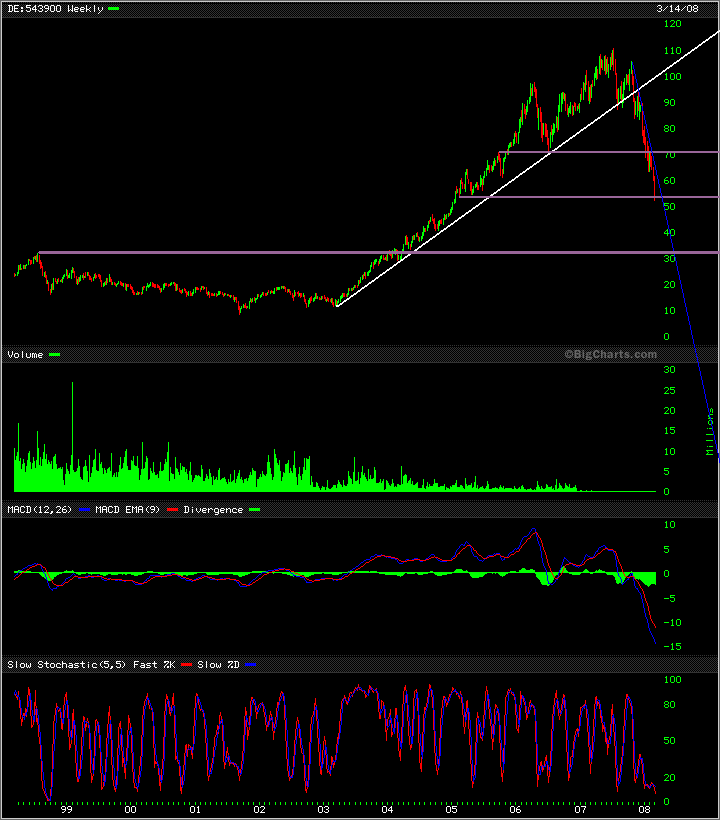
Task: Click the 00 year label on time axis
Action: coord(130,810)
